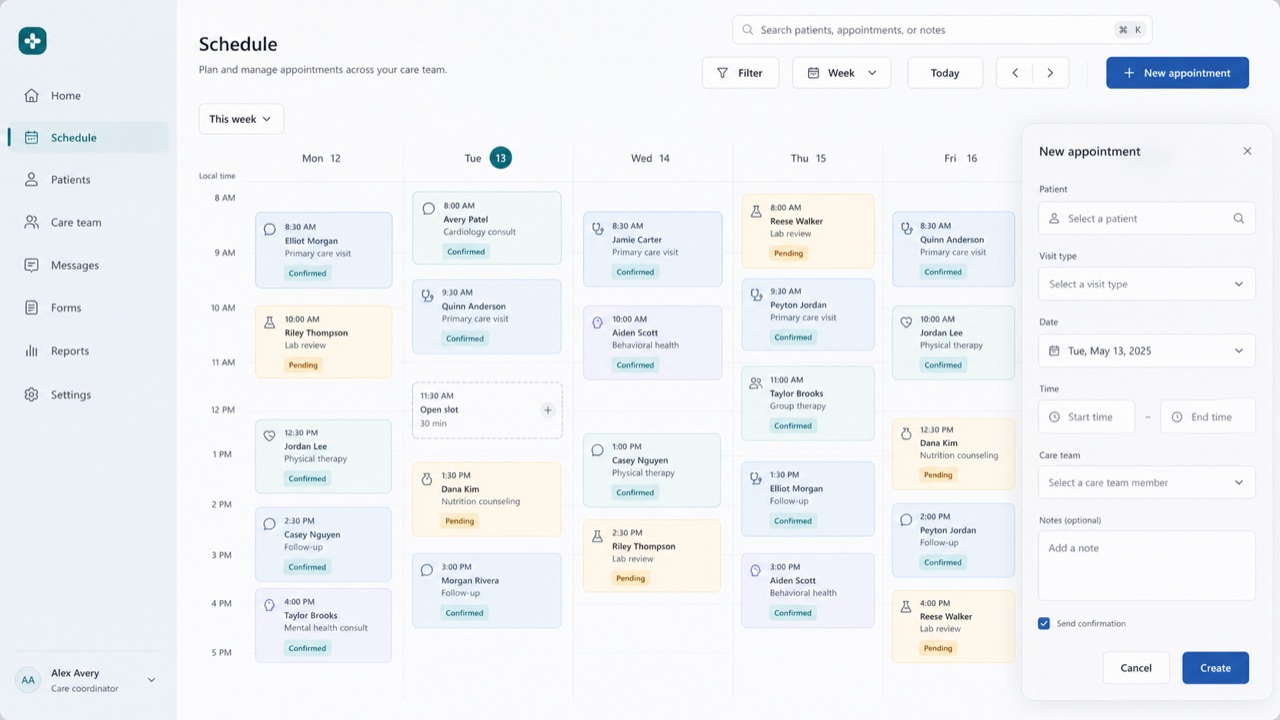Click the head icon on Aiden Scott 10:00 AM
The height and width of the screenshot is (720, 1280).
click(x=598, y=323)
